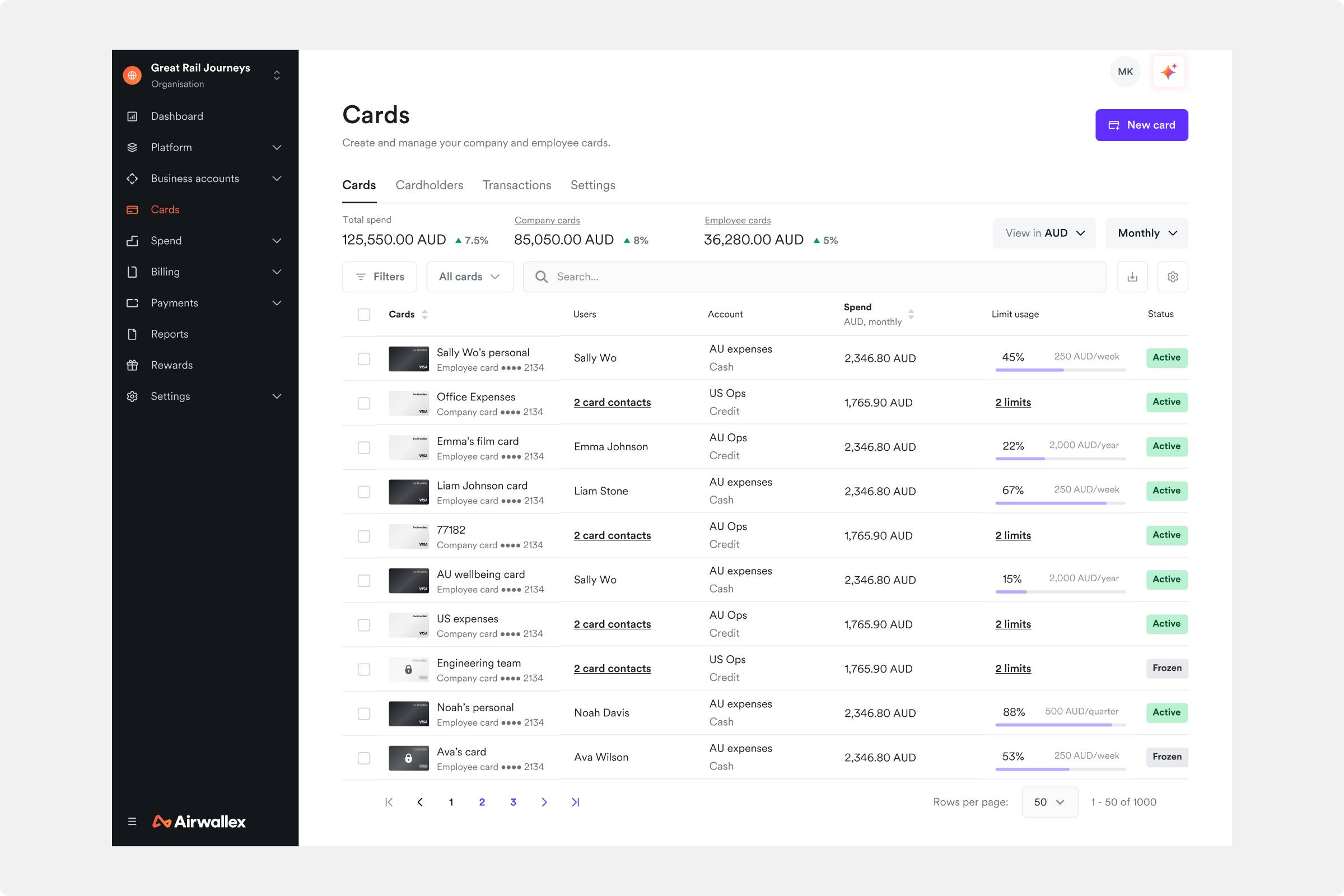The image size is (1344, 896).
Task: Focus the Search input field
Action: click(x=814, y=277)
